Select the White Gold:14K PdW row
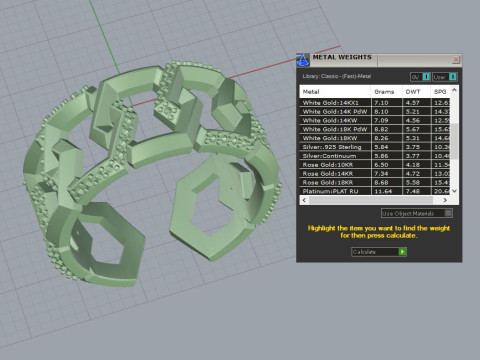Viewport: 480px width, 360px height. [375, 112]
